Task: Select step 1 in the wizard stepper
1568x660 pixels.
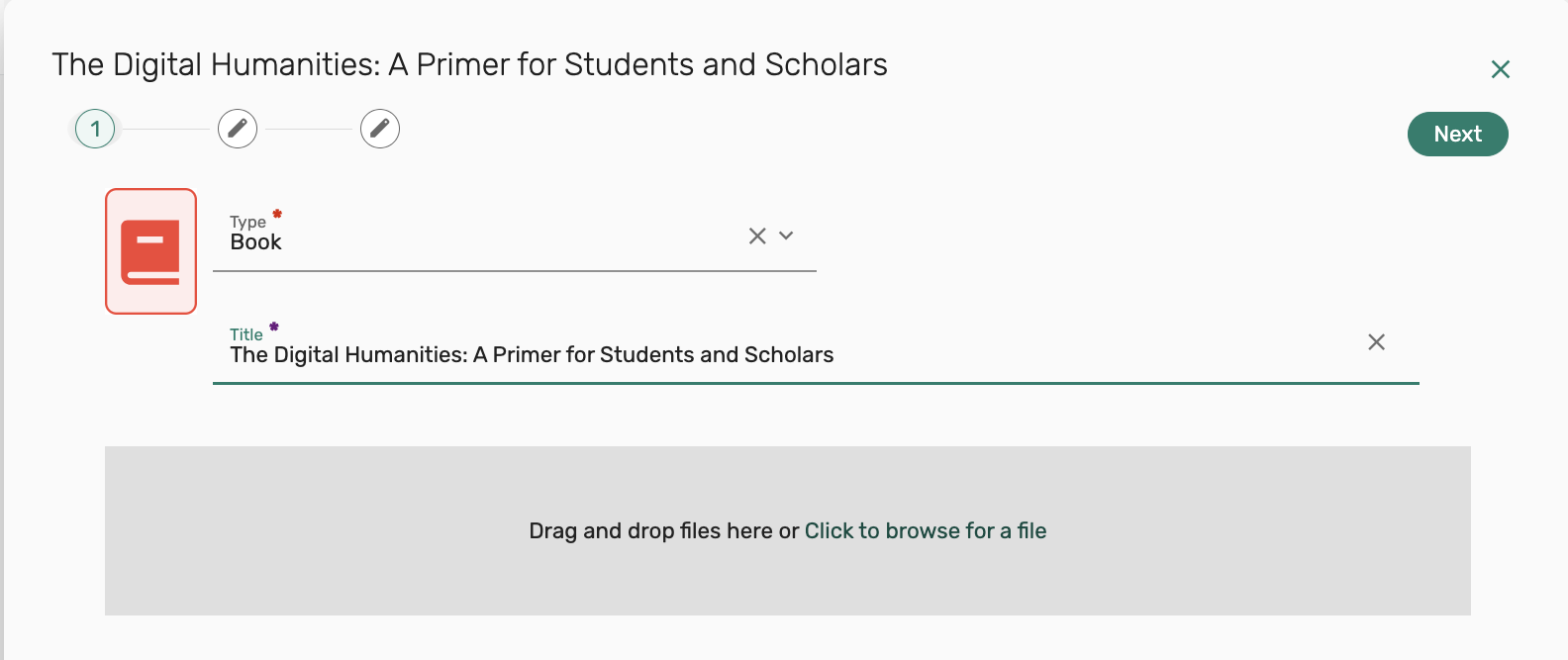Action: (95, 129)
